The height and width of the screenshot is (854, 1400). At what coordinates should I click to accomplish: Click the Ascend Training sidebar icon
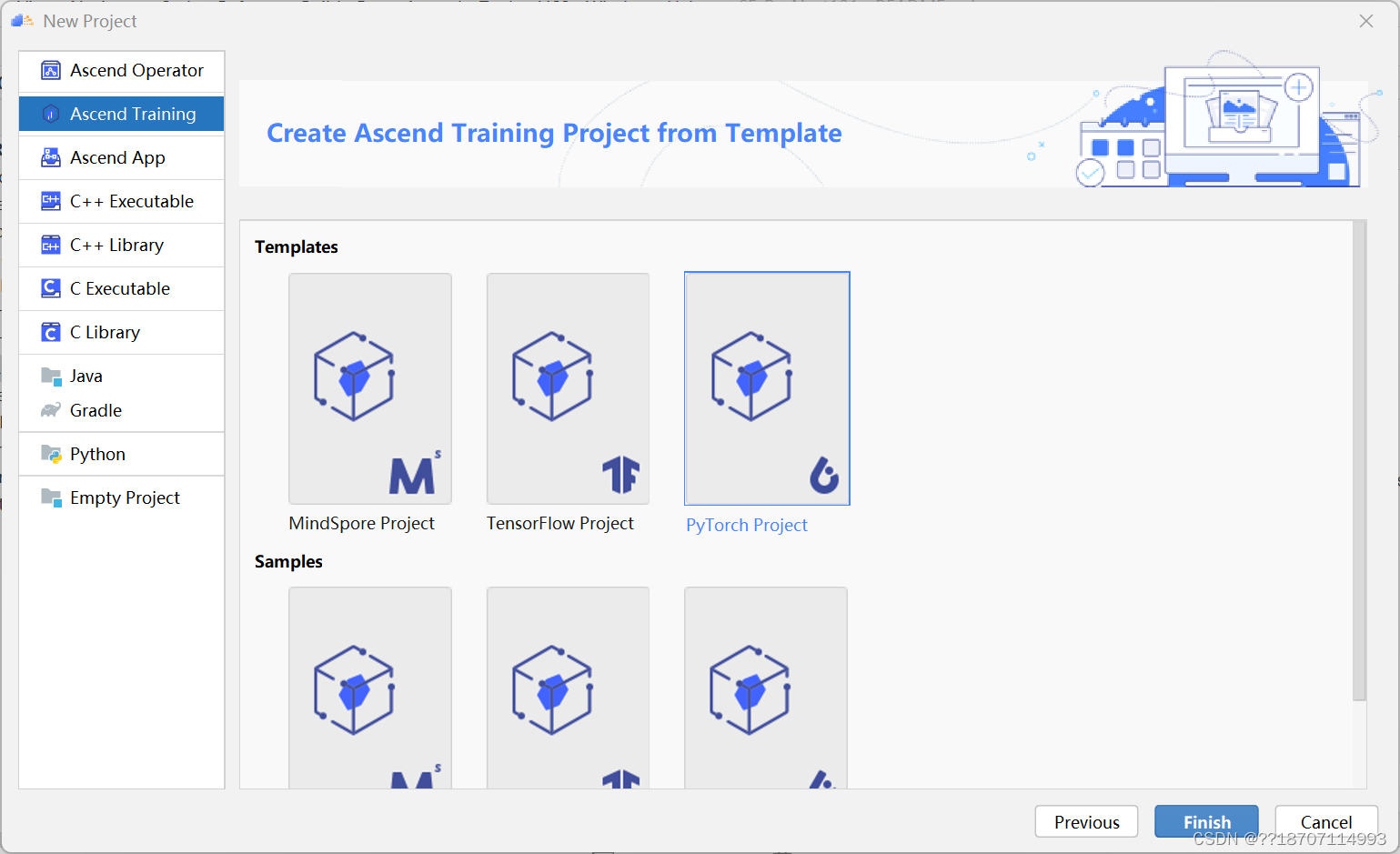pos(51,114)
